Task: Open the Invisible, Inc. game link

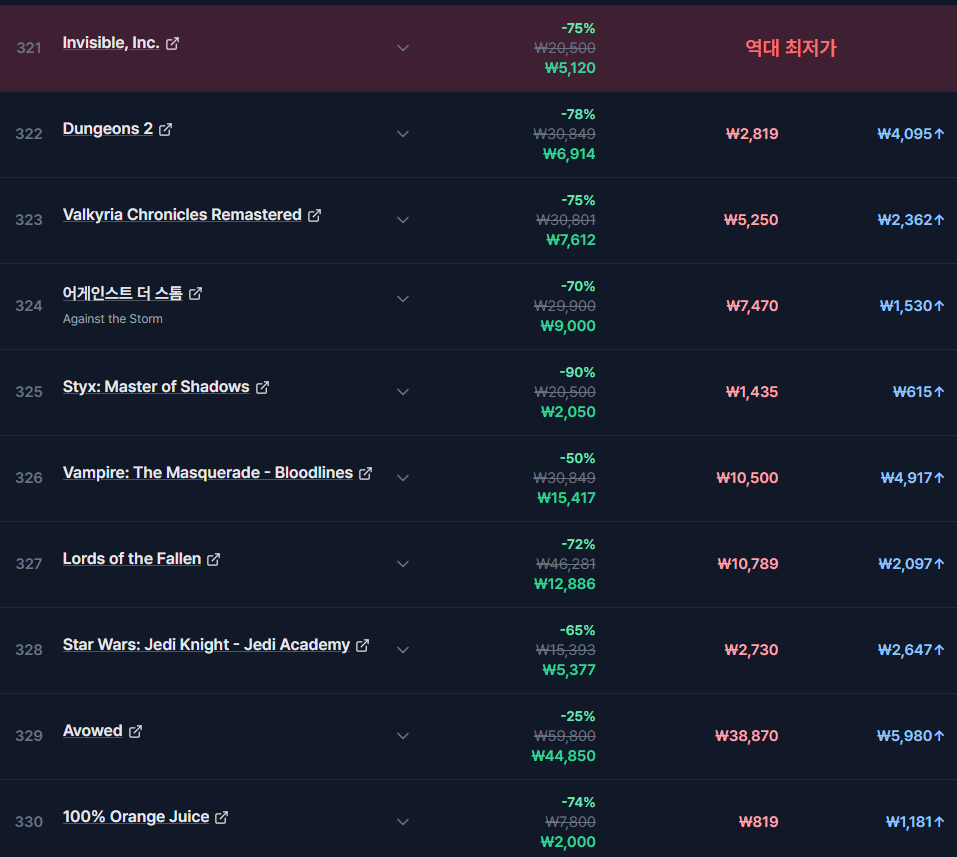Action: click(x=111, y=43)
